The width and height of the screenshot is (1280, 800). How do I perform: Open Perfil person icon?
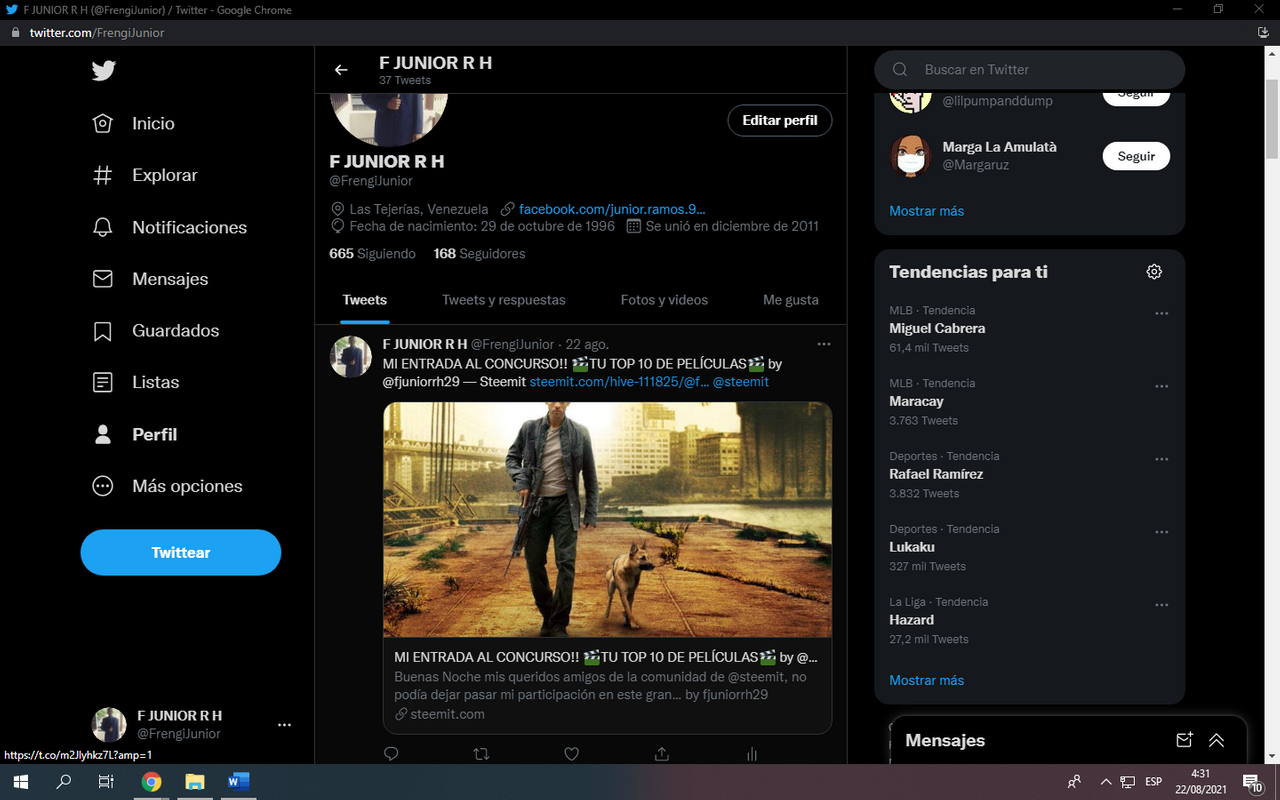click(102, 434)
